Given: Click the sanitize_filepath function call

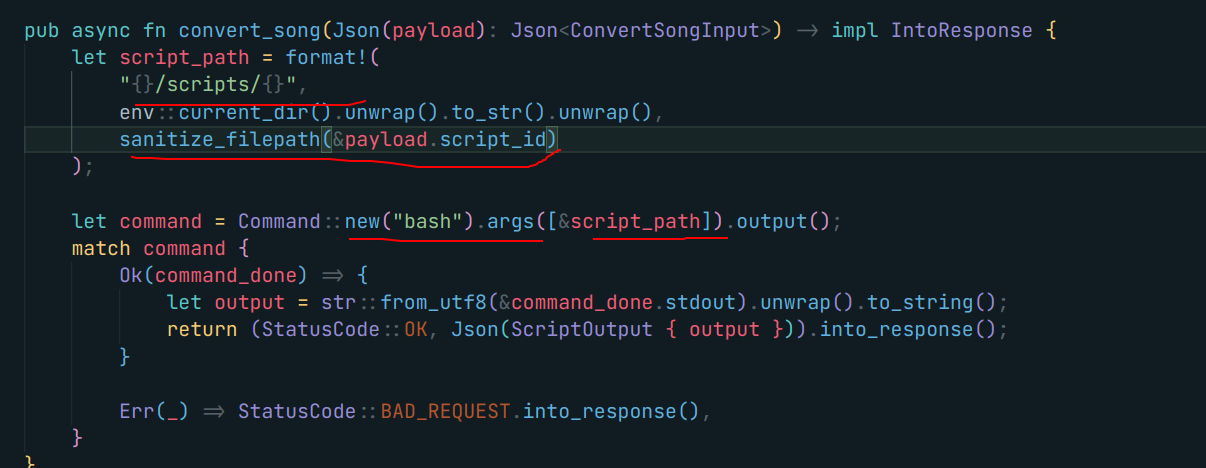Looking at the screenshot, I should coord(219,139).
